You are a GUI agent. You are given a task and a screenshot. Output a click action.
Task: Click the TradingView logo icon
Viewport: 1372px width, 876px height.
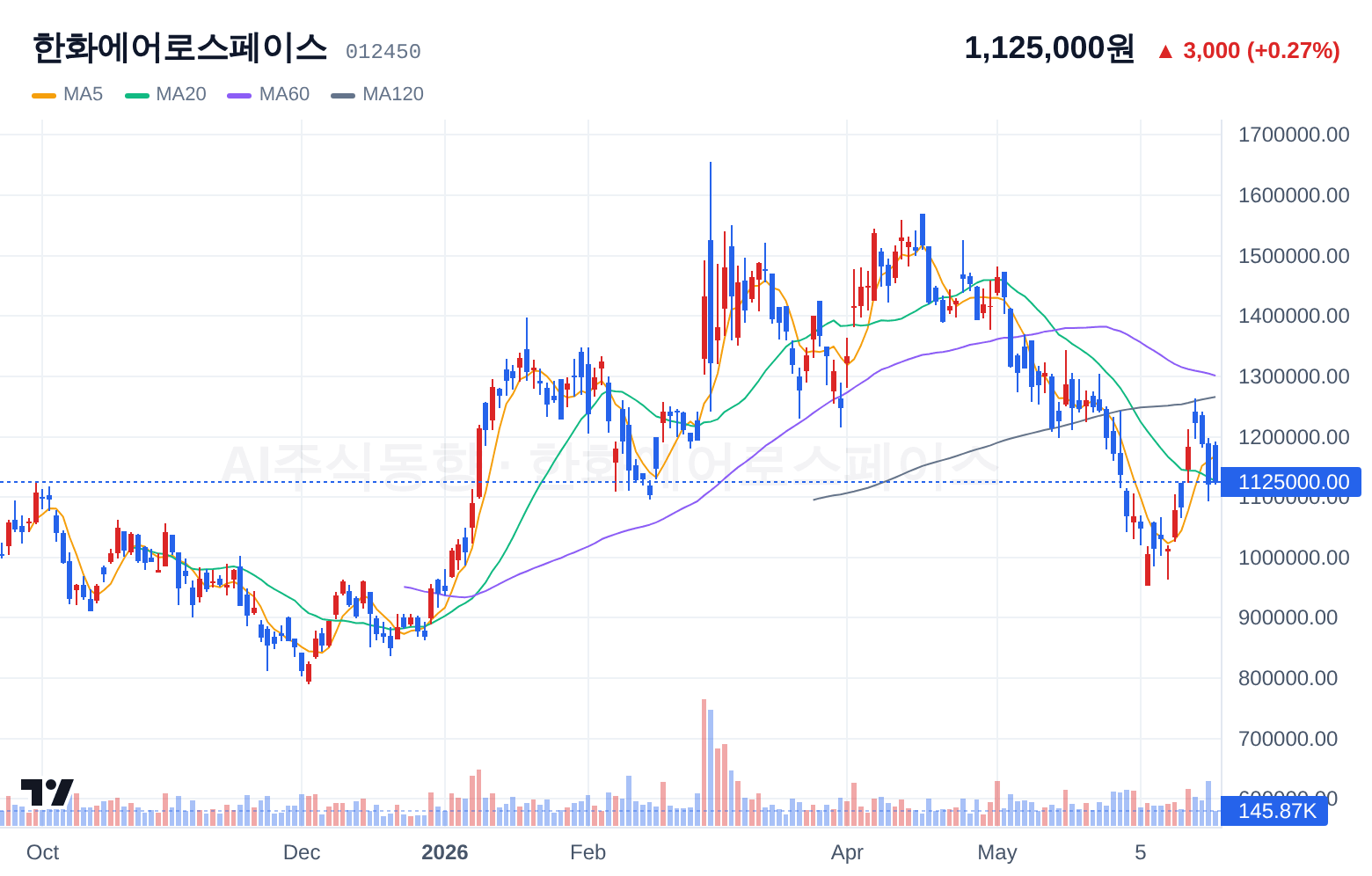(47, 792)
